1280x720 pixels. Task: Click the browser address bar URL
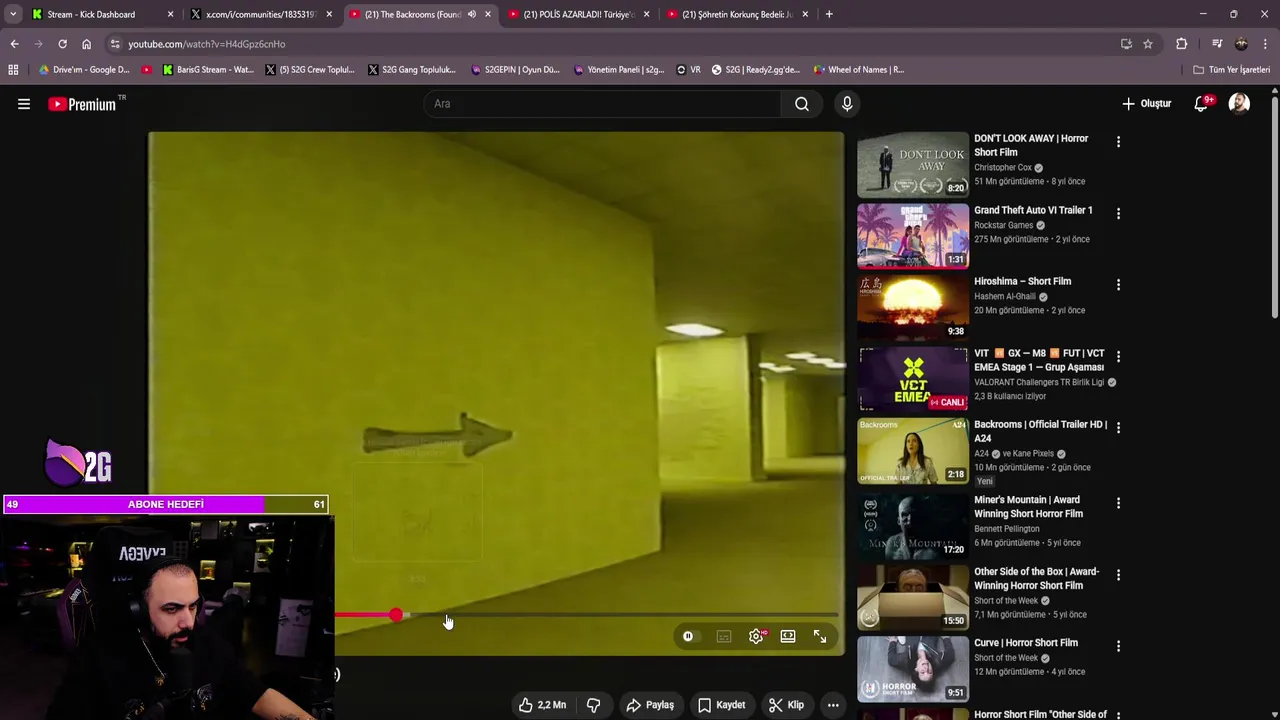point(207,44)
